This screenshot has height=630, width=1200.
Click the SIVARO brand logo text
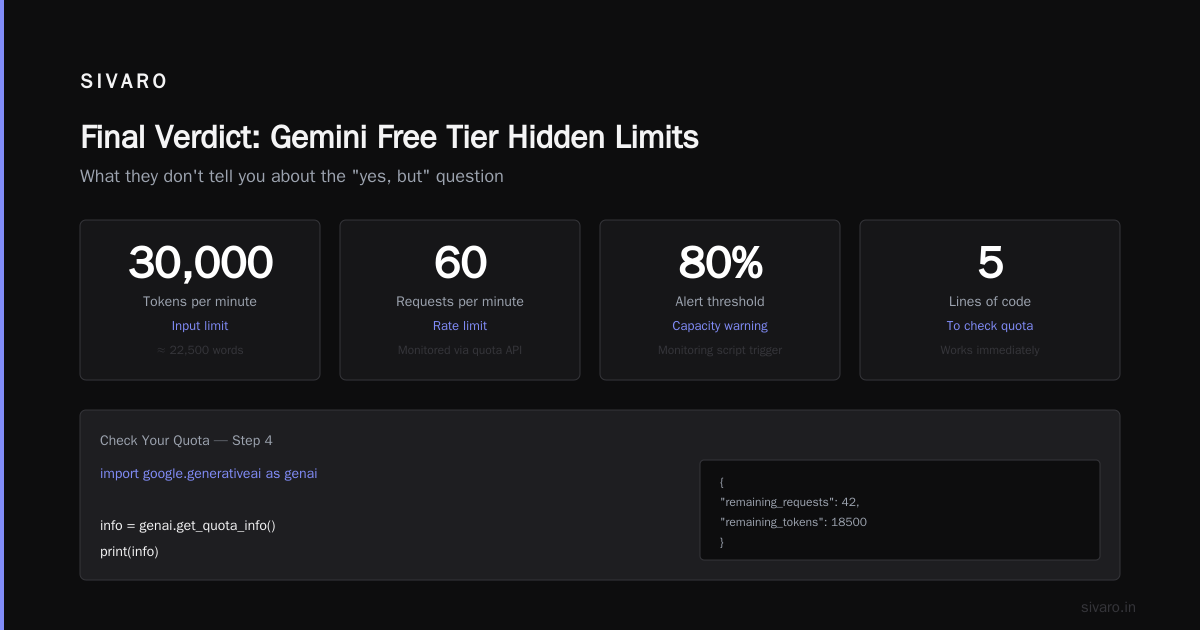point(124,82)
